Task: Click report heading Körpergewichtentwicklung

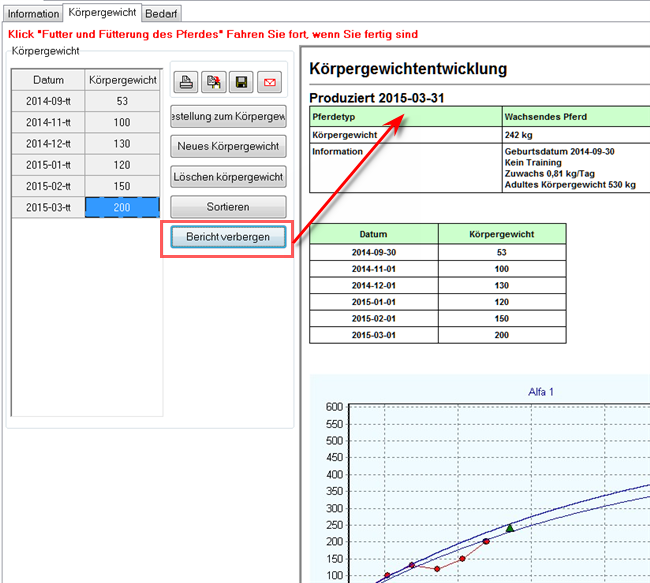Action: click(x=408, y=69)
